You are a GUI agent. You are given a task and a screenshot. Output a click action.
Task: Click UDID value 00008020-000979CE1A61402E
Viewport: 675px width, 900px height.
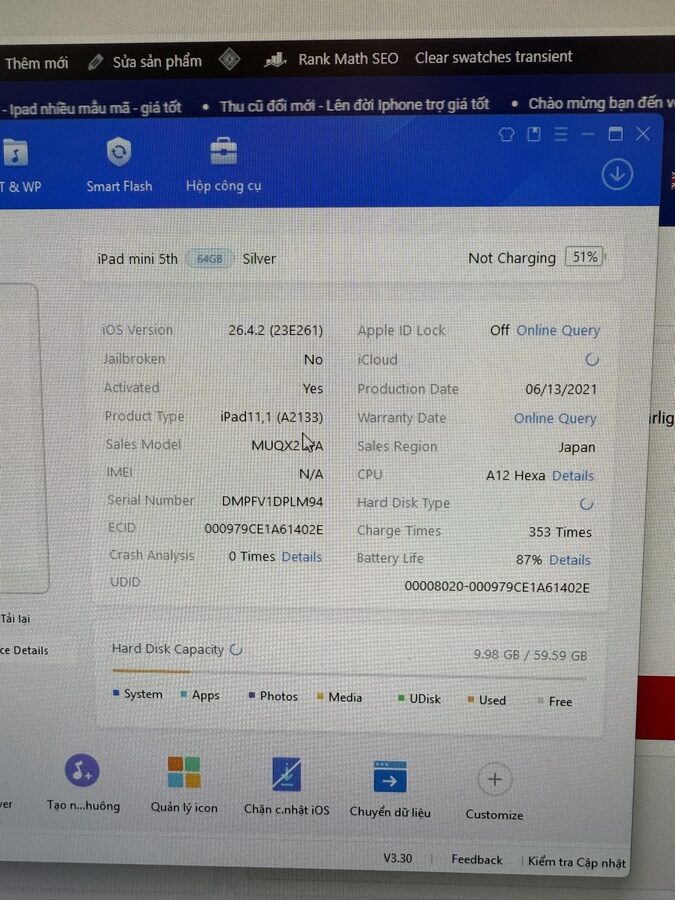[x=497, y=587]
